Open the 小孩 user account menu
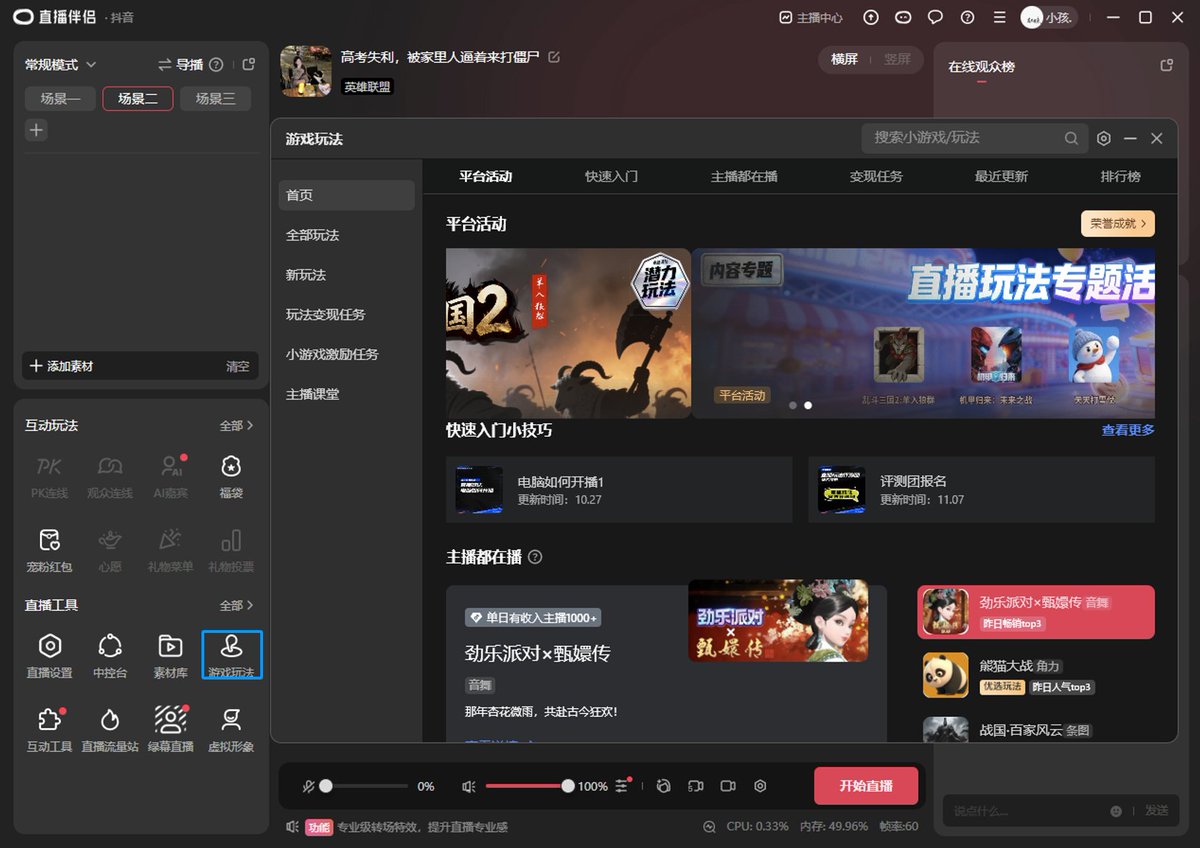 tap(1048, 17)
